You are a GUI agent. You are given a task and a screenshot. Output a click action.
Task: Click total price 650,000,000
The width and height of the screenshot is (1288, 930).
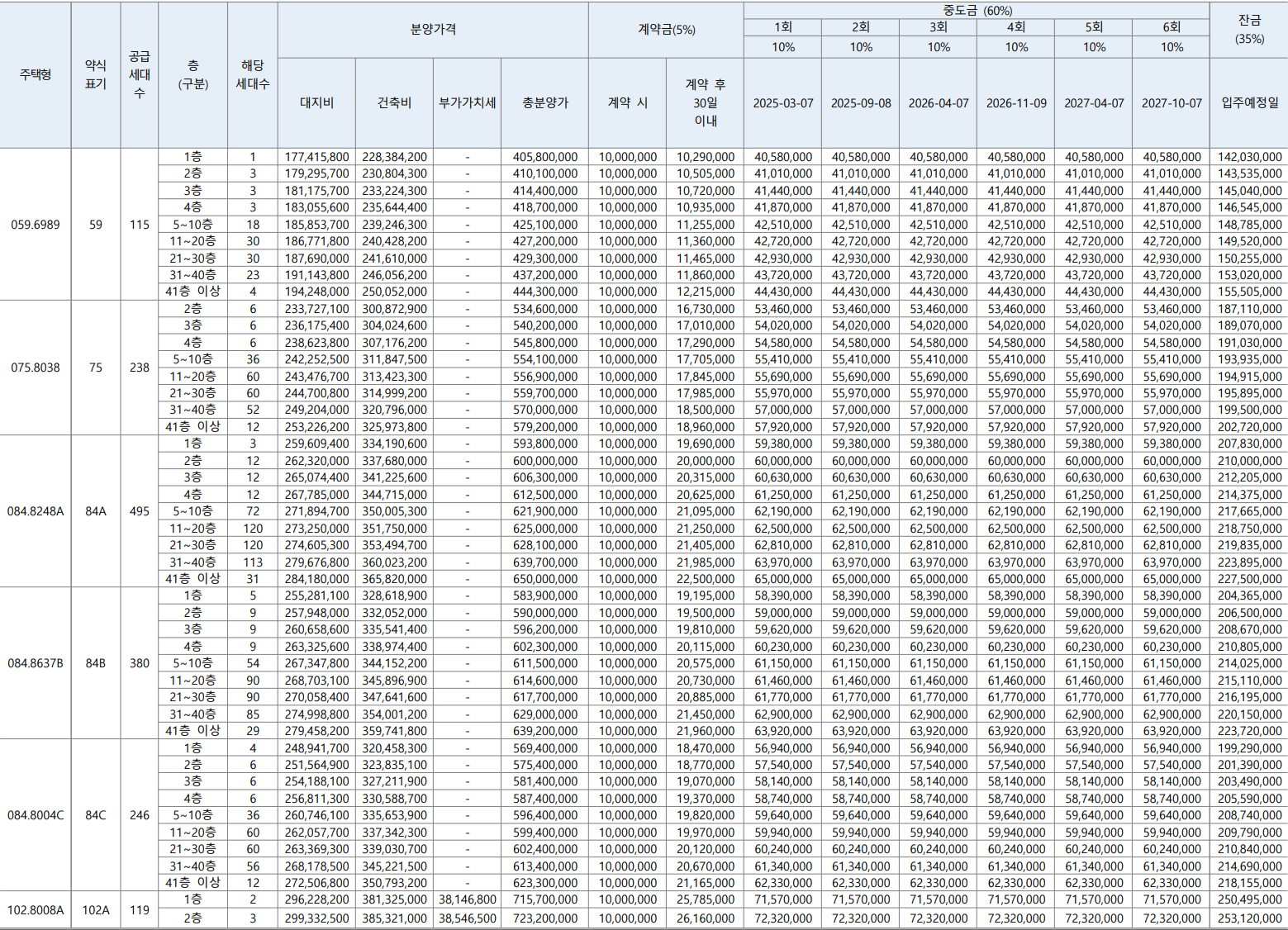pyautogui.click(x=545, y=579)
